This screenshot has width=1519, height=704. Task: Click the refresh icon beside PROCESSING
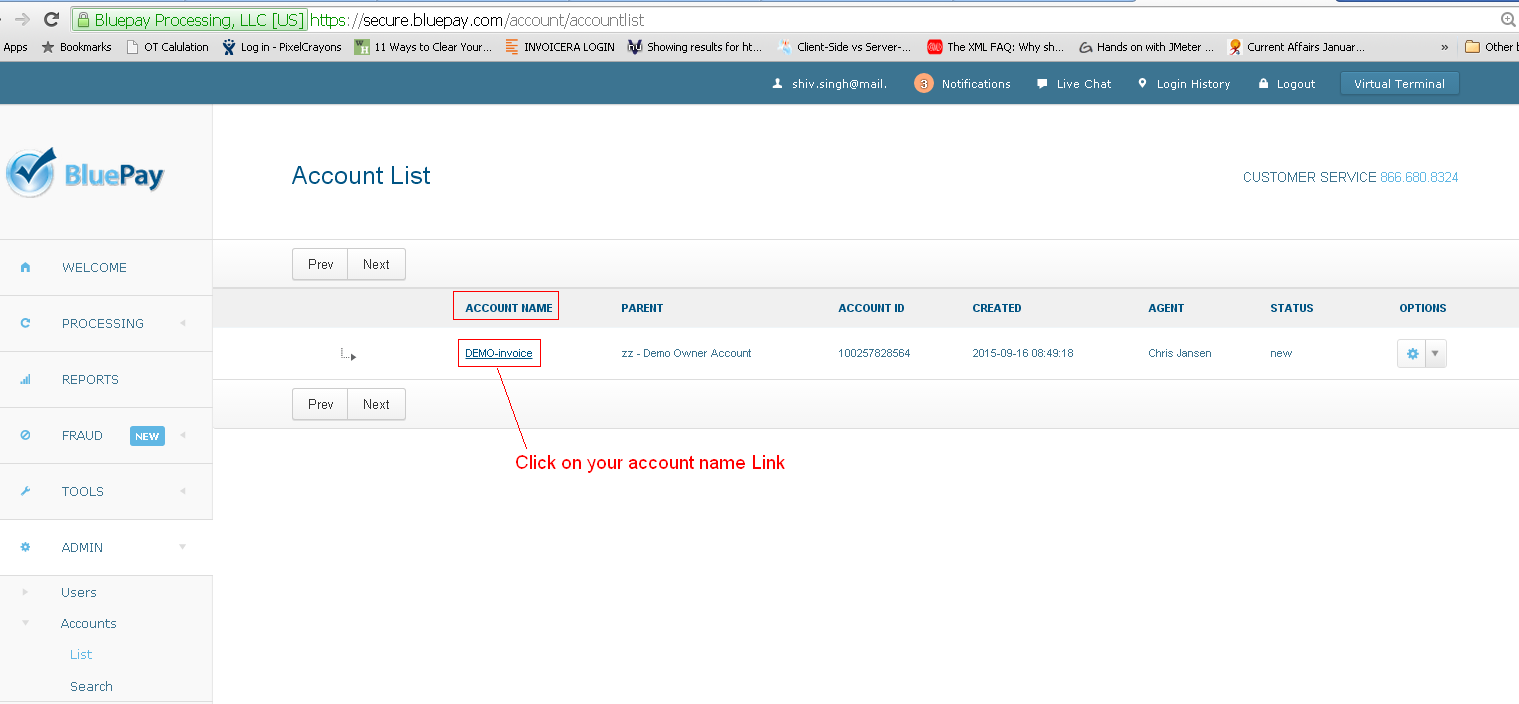pos(26,323)
